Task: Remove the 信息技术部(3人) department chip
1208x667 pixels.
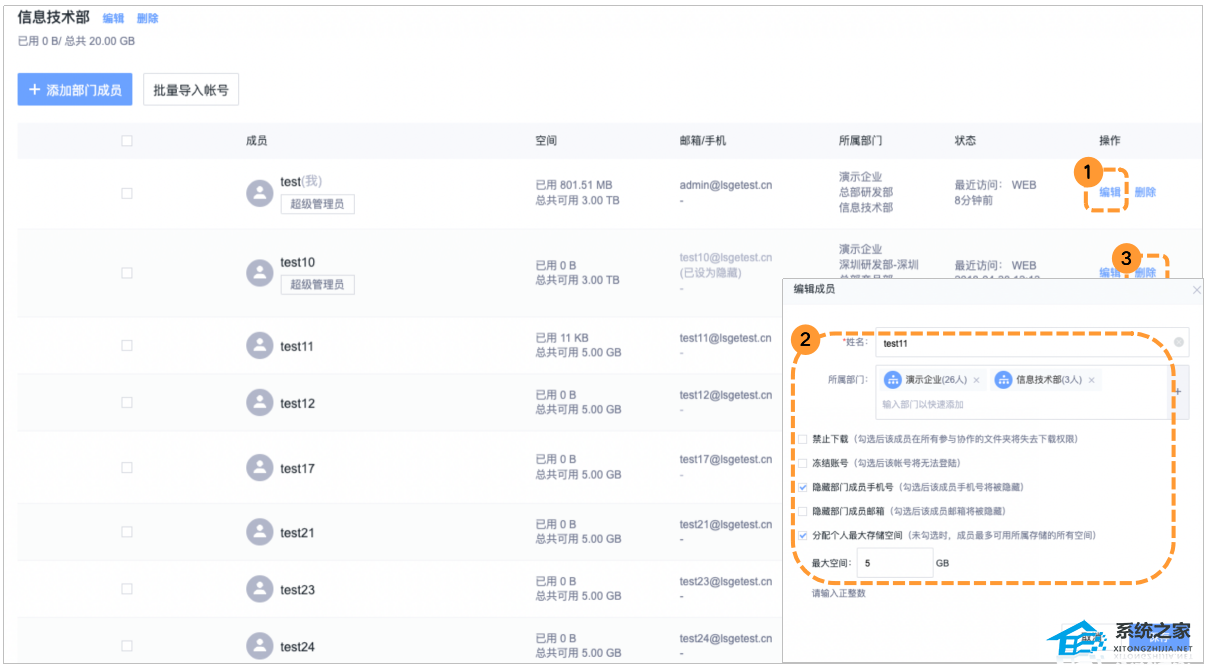Action: 1091,381
